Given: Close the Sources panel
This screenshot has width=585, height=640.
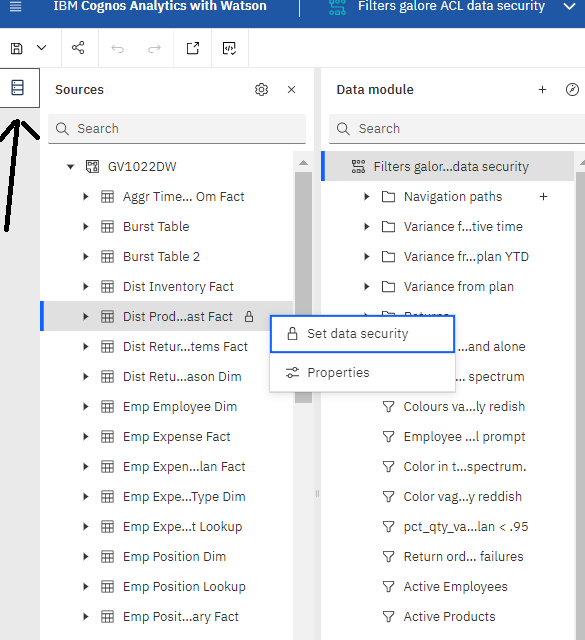Looking at the screenshot, I should (x=291, y=90).
